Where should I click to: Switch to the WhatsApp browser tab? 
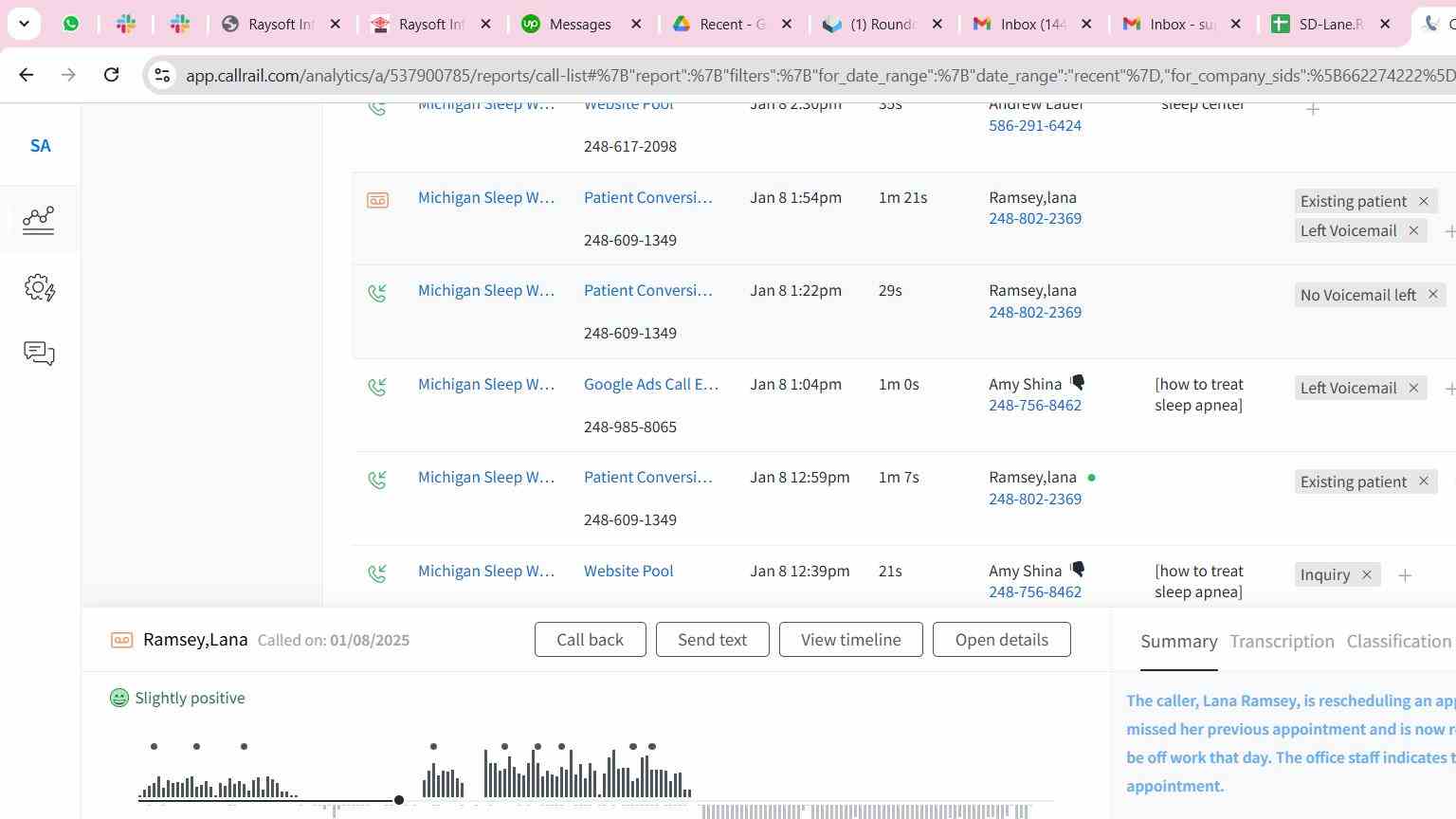point(71,24)
